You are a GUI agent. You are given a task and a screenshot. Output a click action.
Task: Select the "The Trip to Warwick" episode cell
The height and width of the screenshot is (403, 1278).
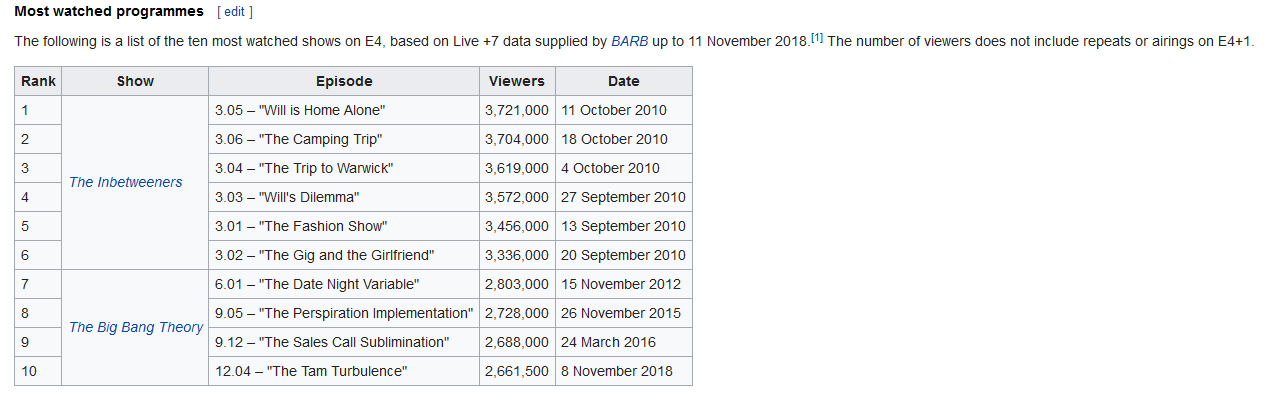344,168
